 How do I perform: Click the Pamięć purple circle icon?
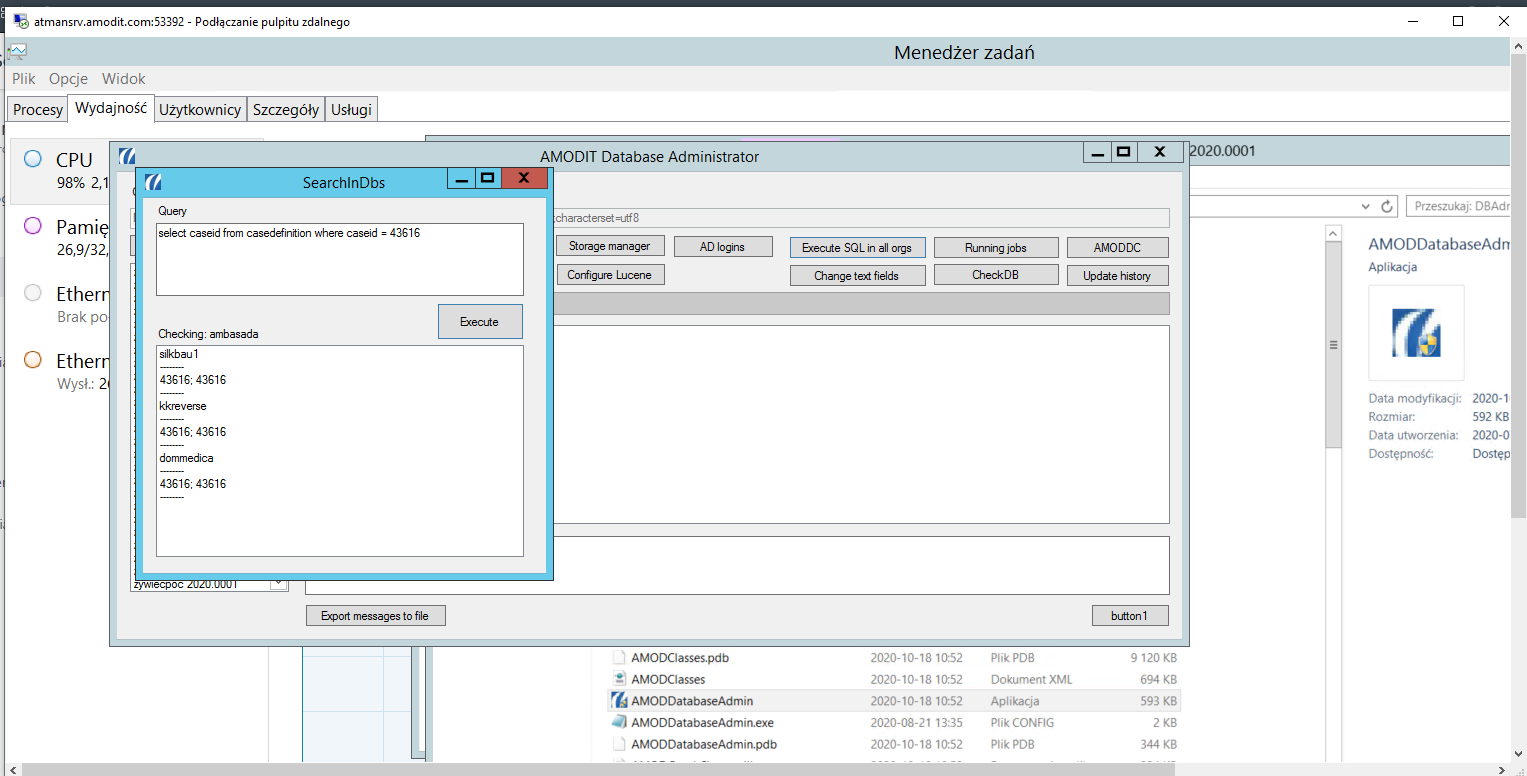click(x=33, y=226)
